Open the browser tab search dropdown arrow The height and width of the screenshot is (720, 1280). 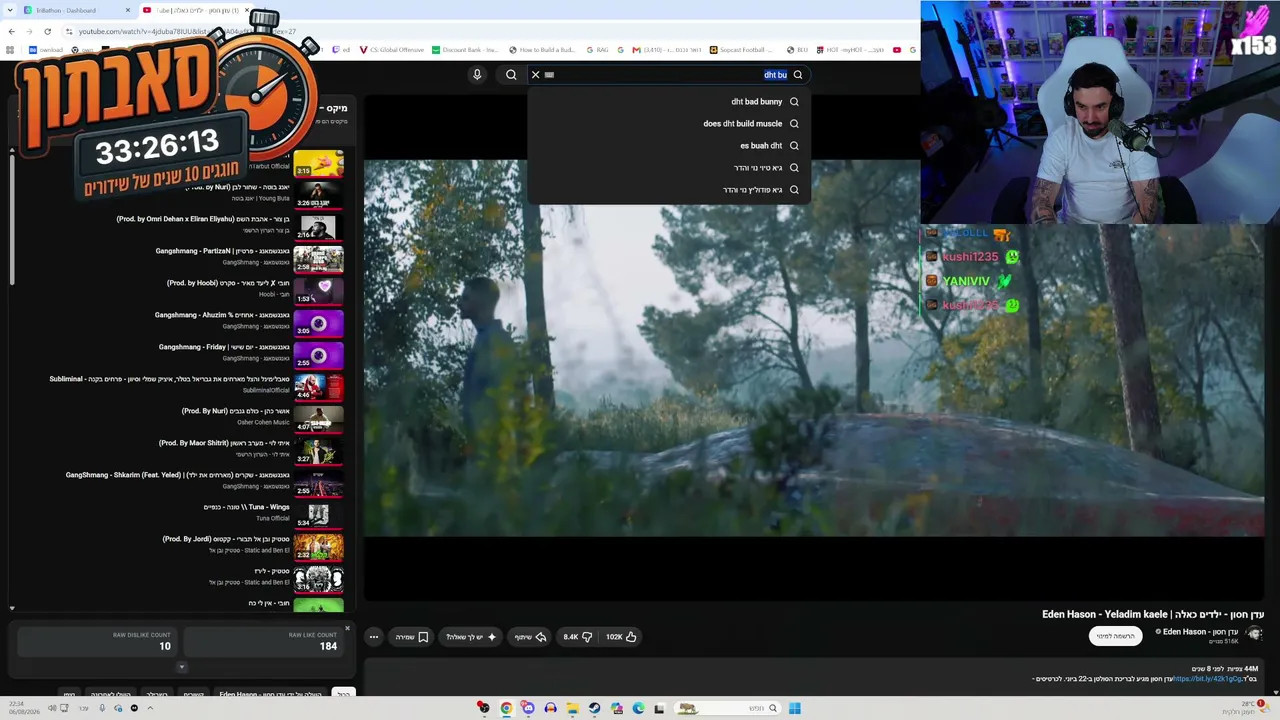[x=8, y=10]
